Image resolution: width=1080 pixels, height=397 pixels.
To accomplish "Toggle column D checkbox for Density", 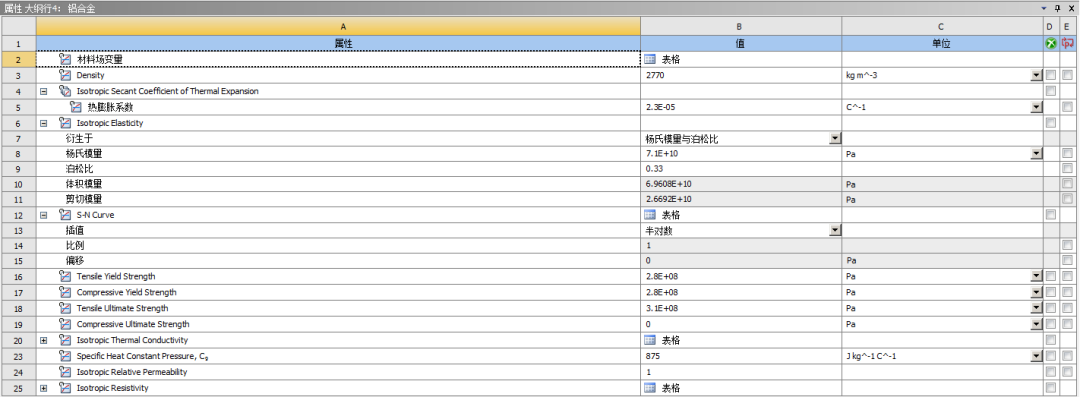I will 1050,75.
